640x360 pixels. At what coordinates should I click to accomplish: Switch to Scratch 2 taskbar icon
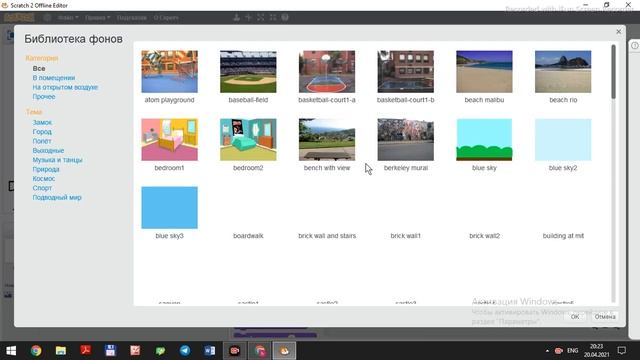[284, 351]
